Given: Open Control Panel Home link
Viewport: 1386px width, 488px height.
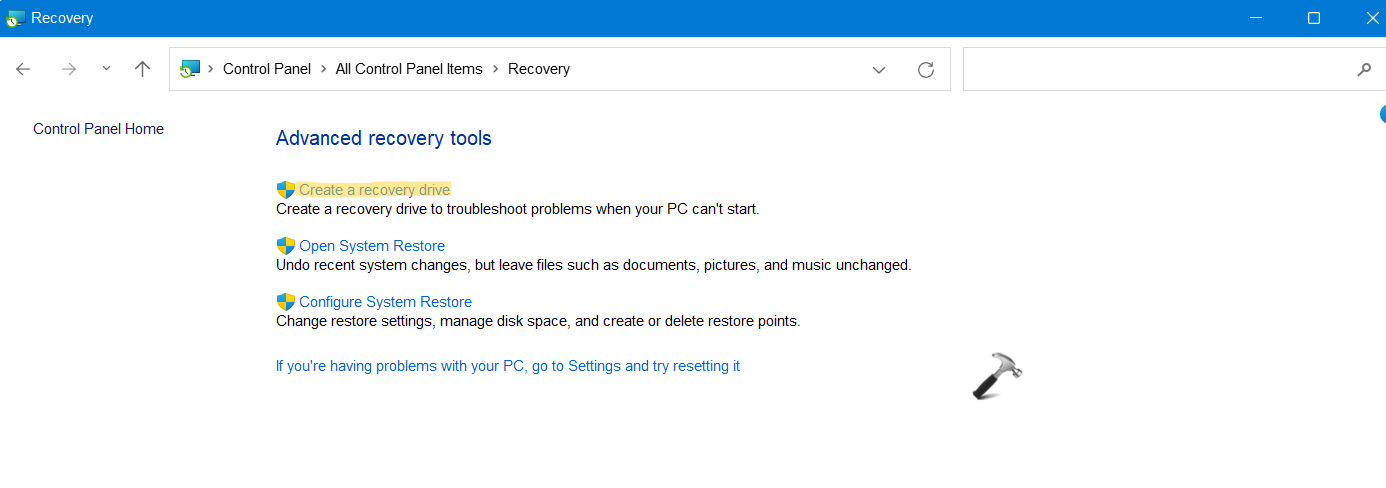Looking at the screenshot, I should point(98,129).
